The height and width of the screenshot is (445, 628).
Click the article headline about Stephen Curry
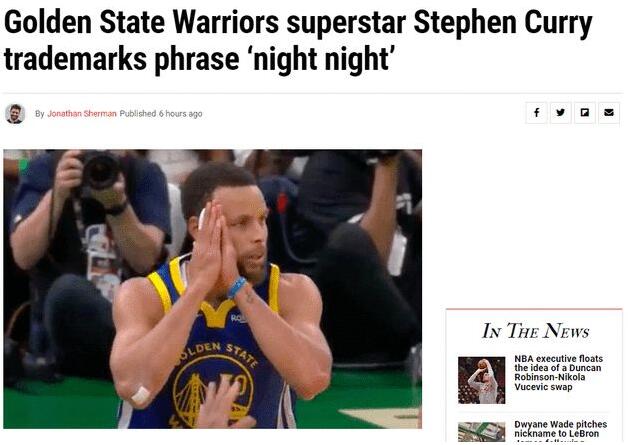[x=298, y=40]
